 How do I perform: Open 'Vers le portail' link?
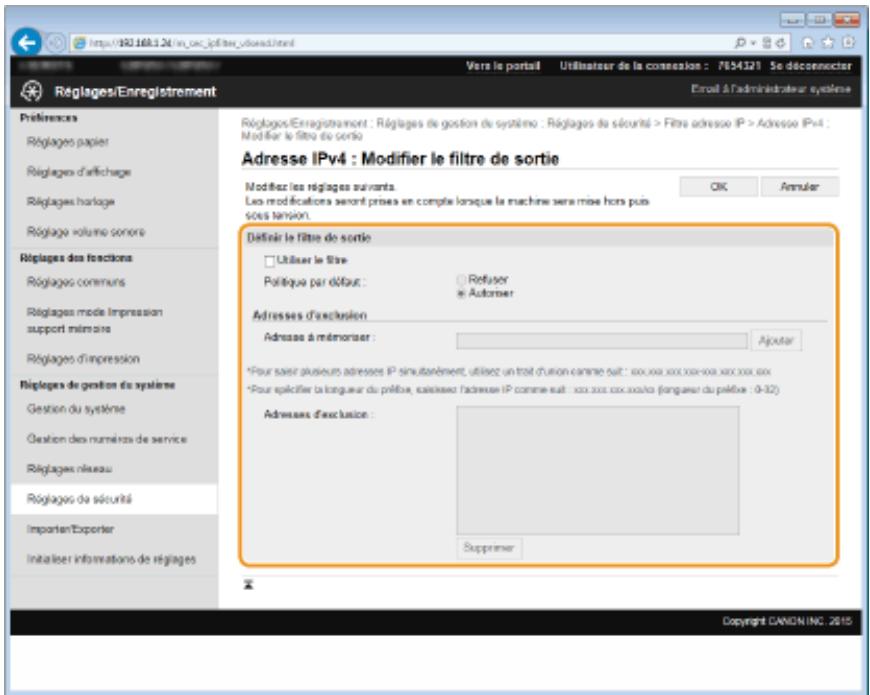[503, 66]
